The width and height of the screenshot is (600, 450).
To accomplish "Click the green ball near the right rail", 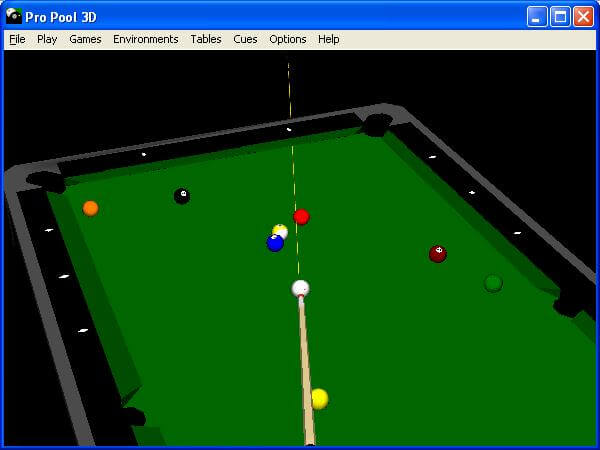I will coord(493,284).
